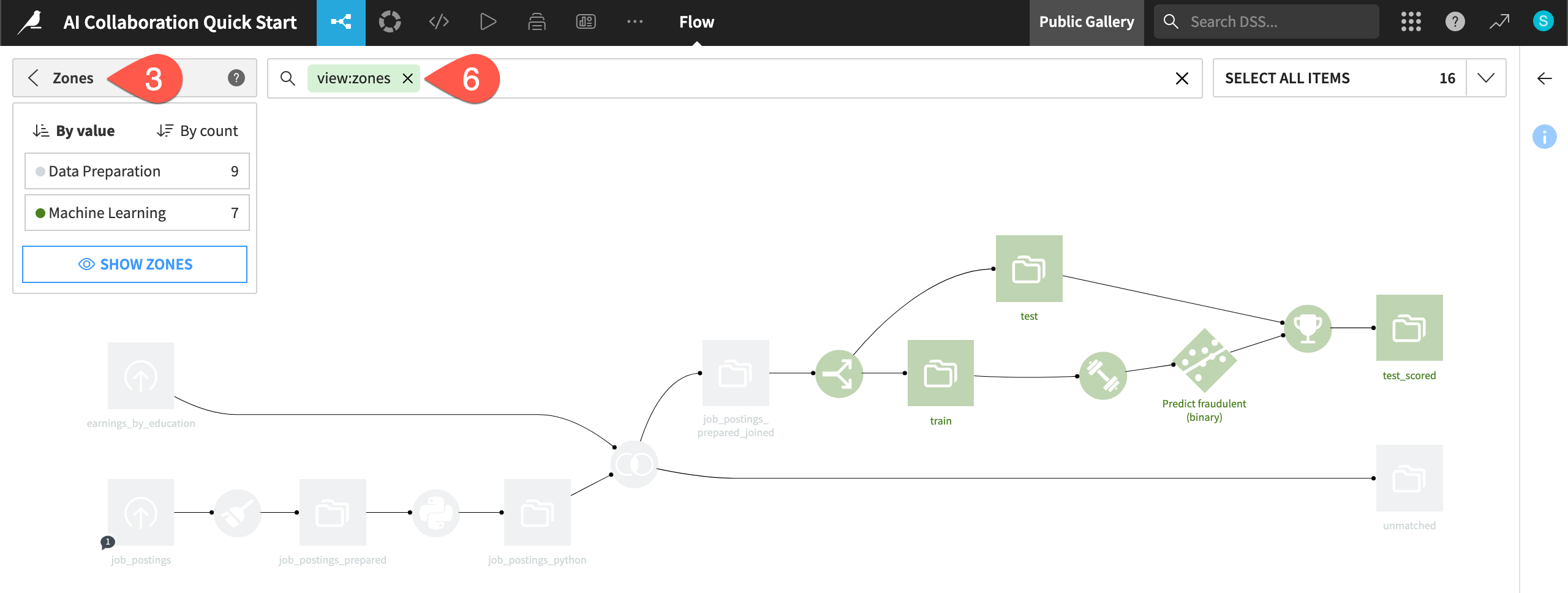The width and height of the screenshot is (1568, 593).
Task: Click the job_postings_prepared label
Action: (333, 560)
